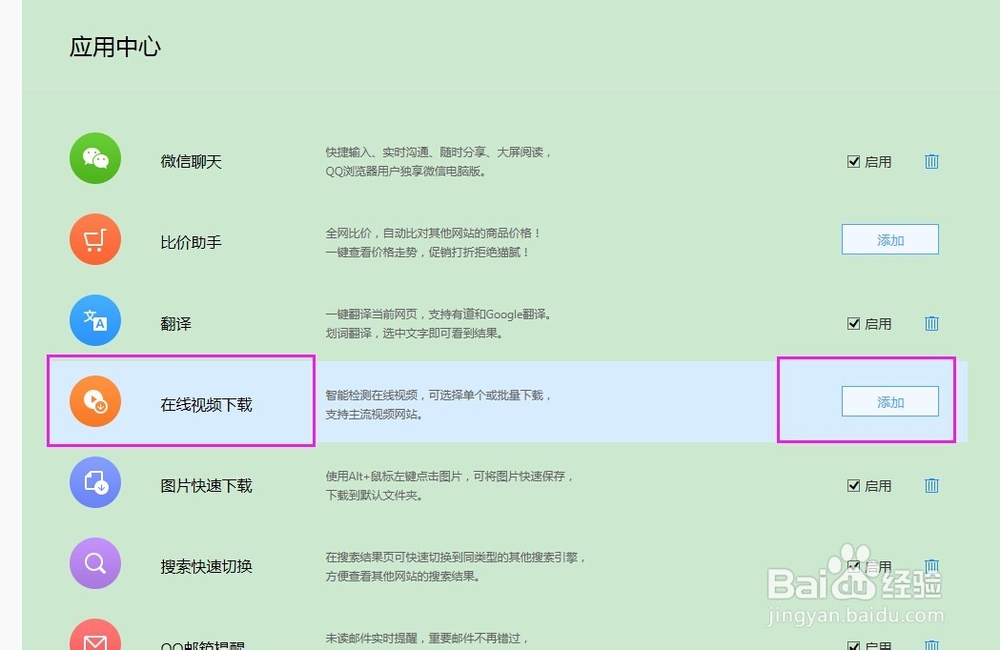Disable 启用 for 搜索快速切换
1000x650 pixels.
coord(853,566)
